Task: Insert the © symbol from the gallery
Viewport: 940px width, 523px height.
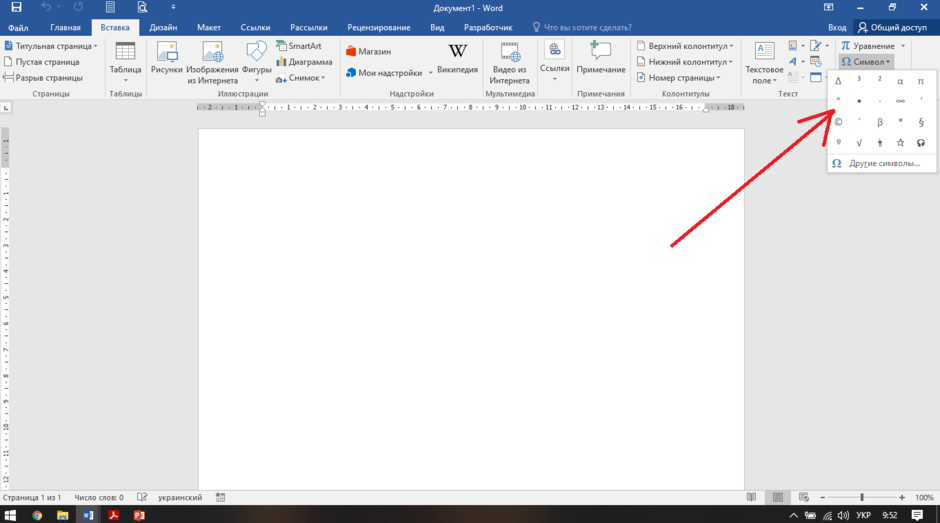Action: [838, 122]
